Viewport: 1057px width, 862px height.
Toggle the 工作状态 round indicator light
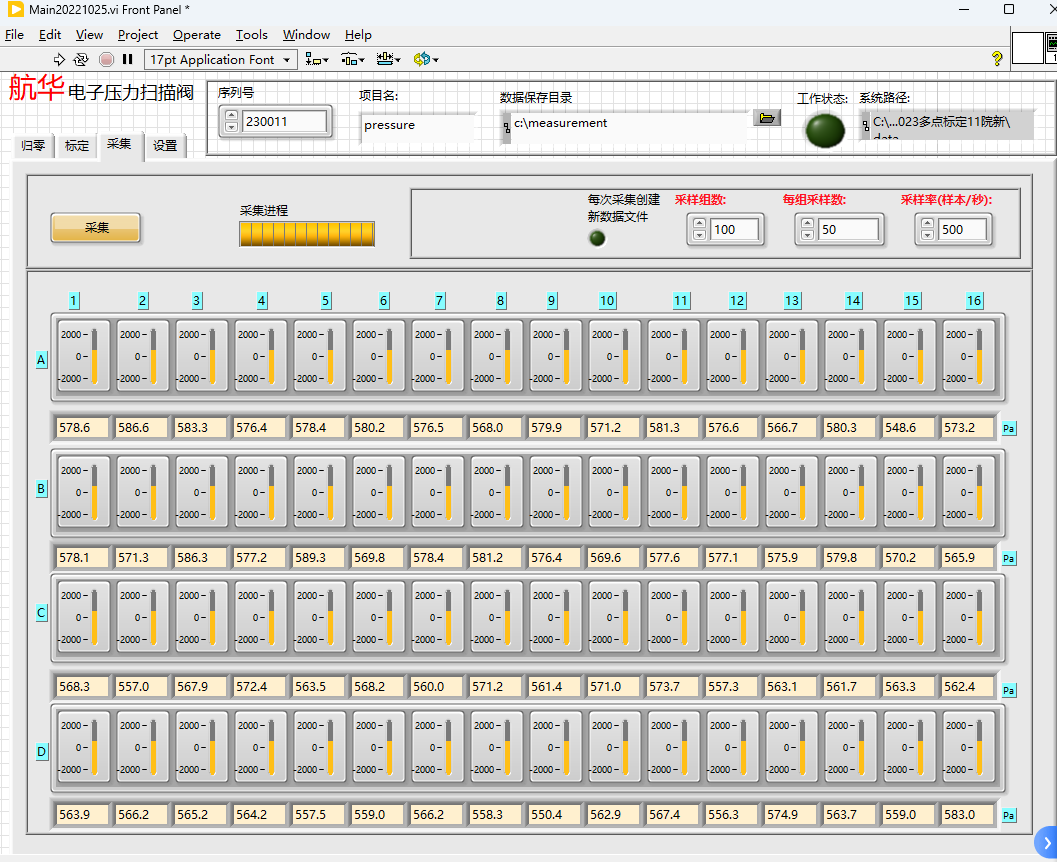[x=824, y=131]
